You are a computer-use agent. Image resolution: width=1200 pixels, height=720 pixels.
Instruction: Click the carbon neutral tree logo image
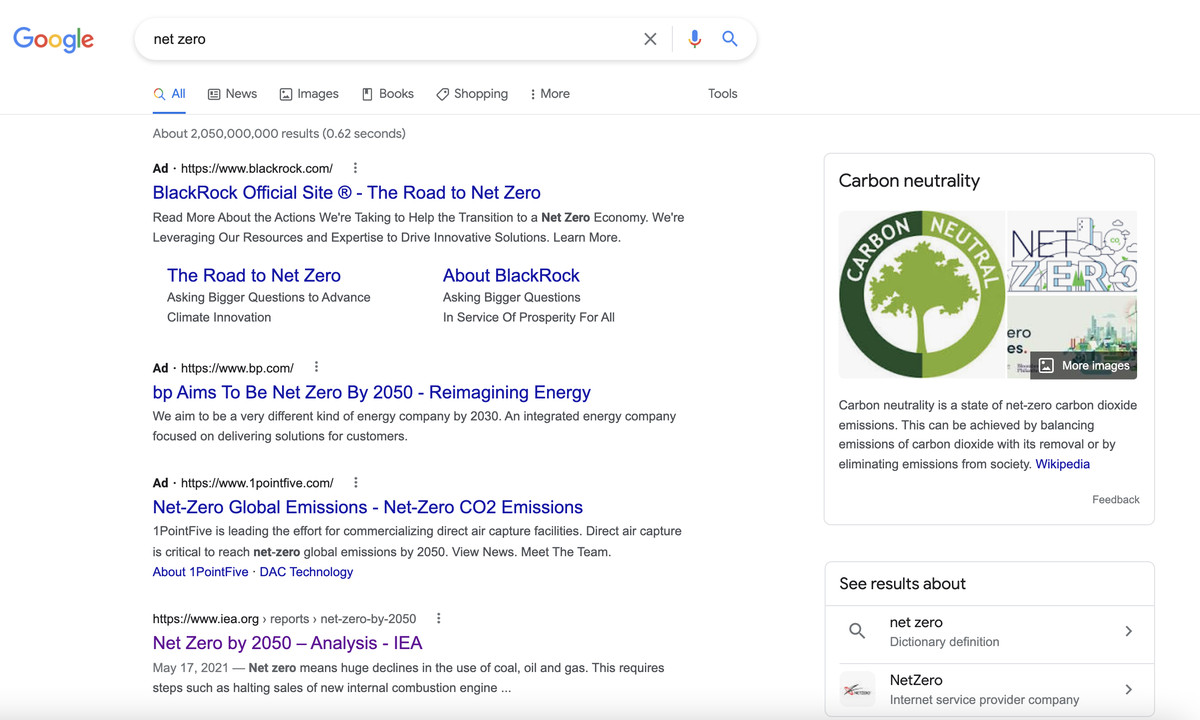pos(921,294)
